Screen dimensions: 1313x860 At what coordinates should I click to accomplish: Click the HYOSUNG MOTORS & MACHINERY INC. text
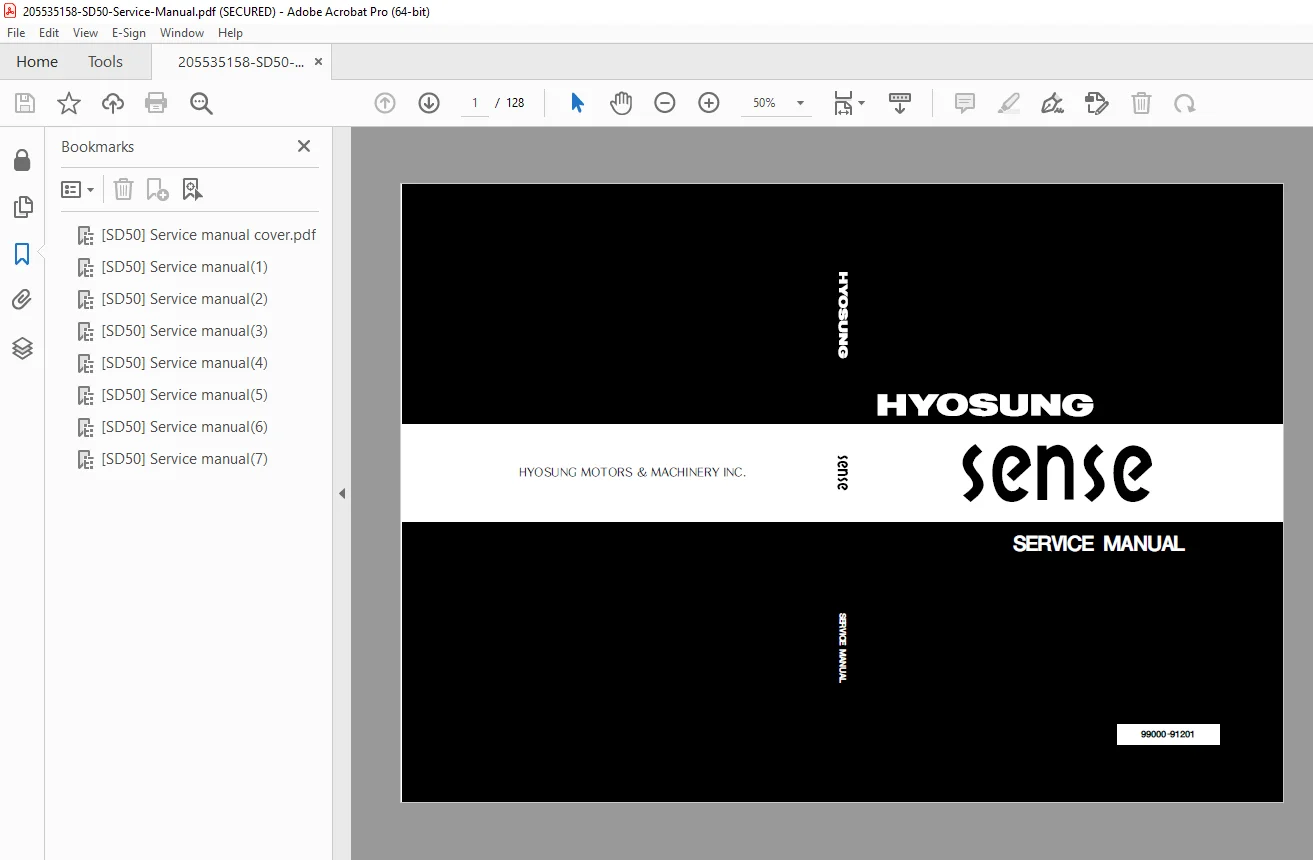(x=632, y=472)
